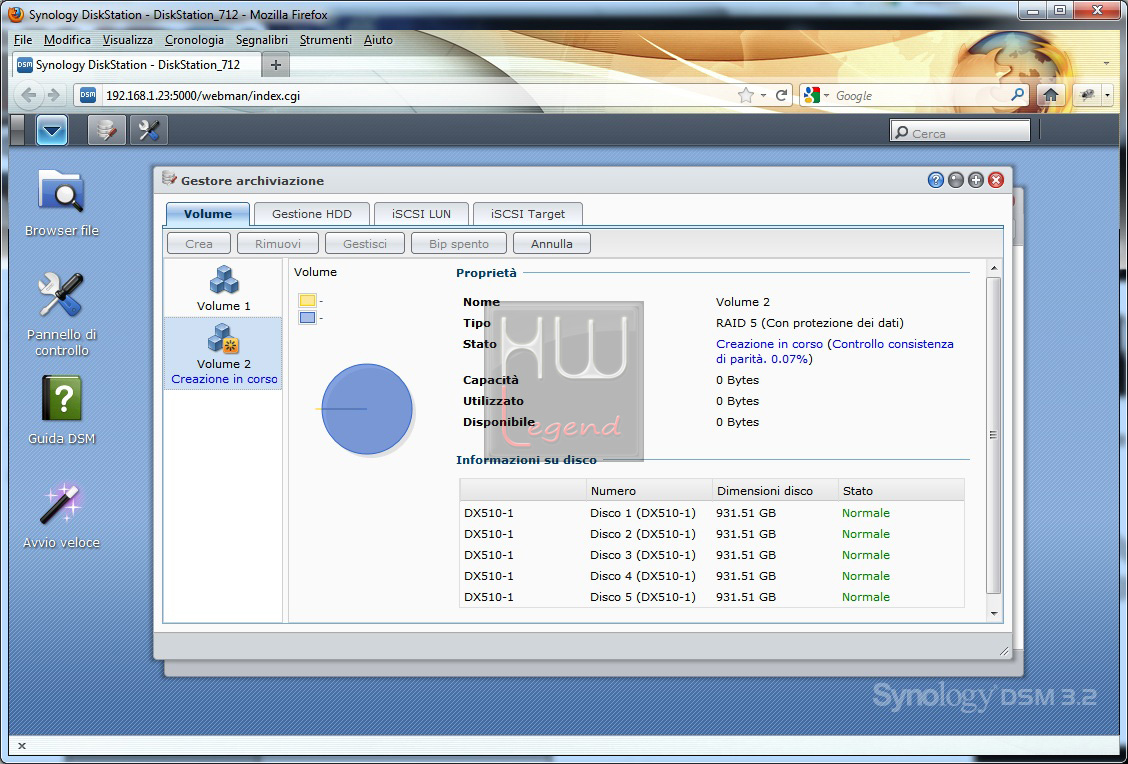Open the Firefox home page button
The image size is (1128, 764).
coord(1050,95)
